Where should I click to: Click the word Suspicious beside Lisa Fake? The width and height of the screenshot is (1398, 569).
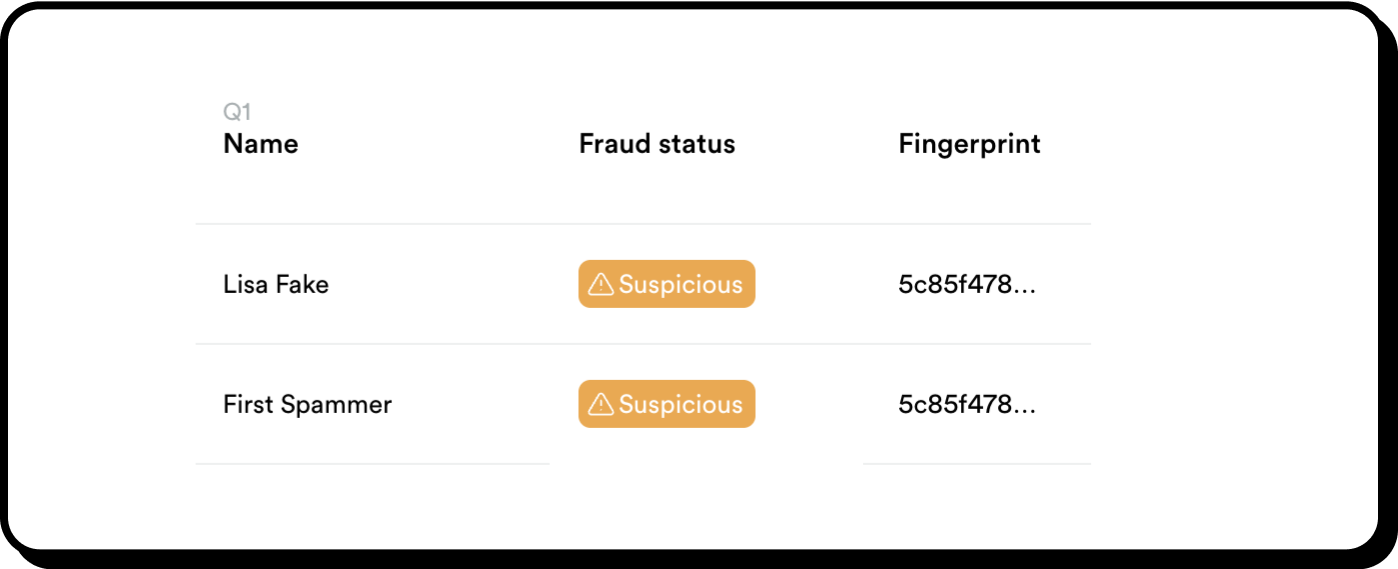click(x=681, y=285)
